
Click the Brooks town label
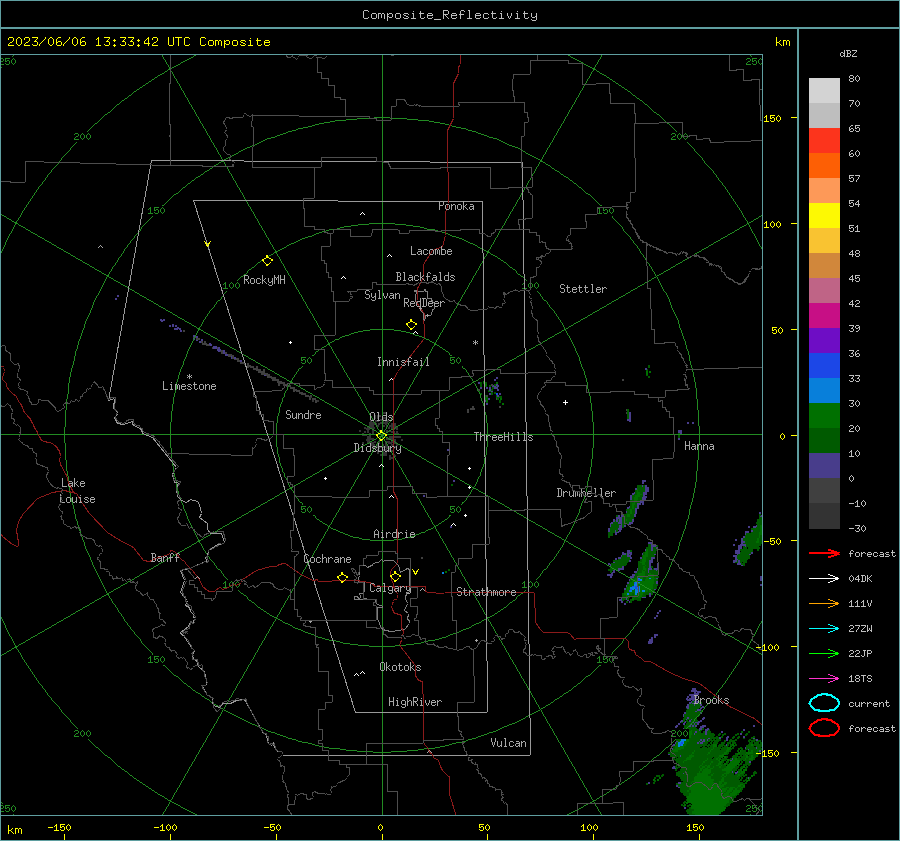tap(711, 700)
